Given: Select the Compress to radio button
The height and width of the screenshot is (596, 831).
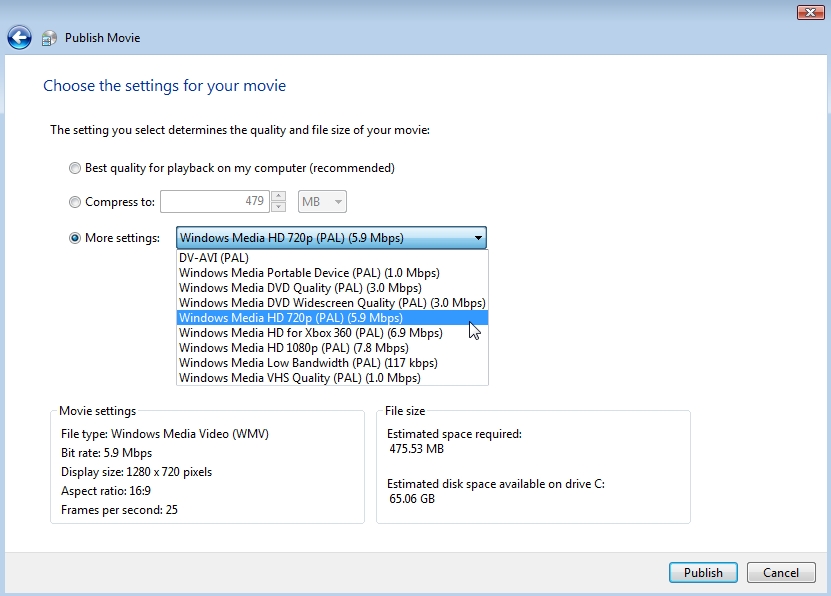Looking at the screenshot, I should 75,202.
